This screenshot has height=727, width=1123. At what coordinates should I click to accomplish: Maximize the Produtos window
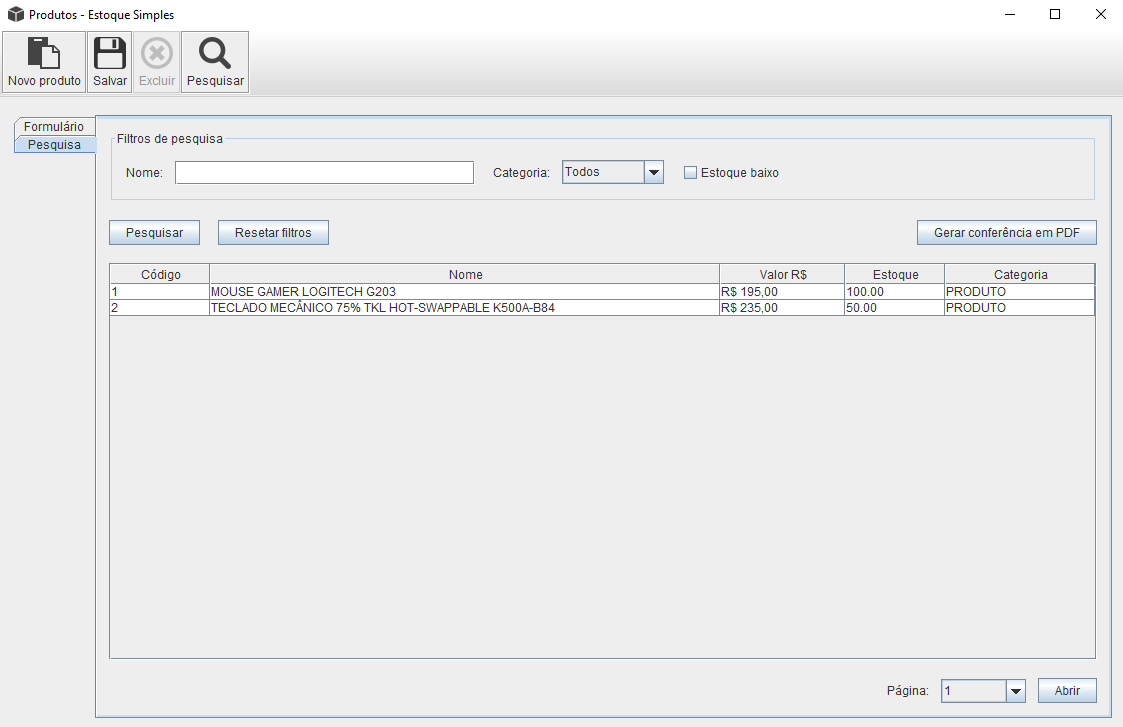pyautogui.click(x=1055, y=15)
